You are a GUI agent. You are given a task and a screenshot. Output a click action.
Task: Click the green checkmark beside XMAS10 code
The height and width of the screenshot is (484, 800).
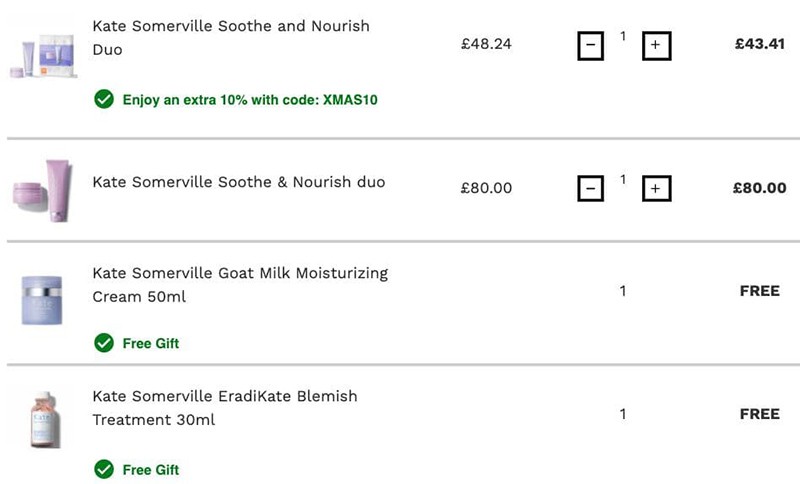(104, 99)
